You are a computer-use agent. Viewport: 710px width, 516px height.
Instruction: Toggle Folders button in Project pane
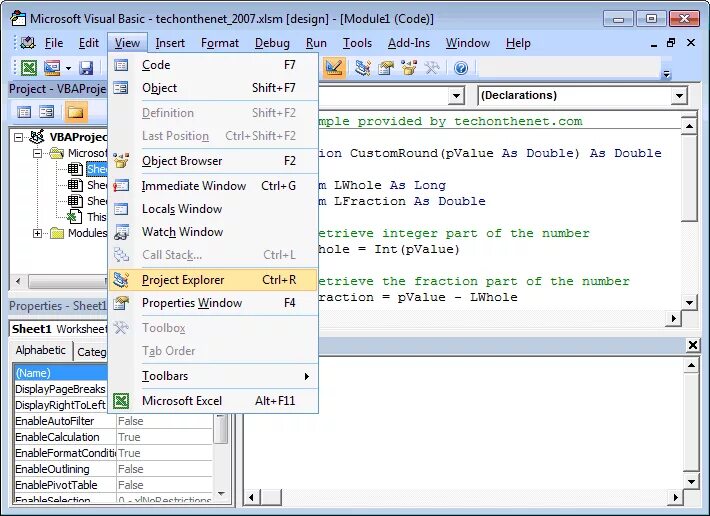76,112
